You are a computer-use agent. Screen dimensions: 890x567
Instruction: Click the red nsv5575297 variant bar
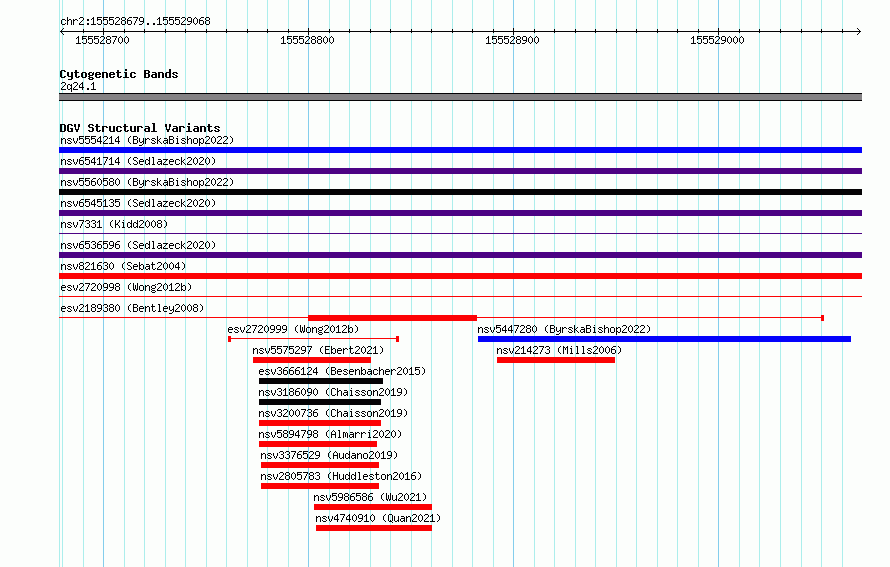pos(312,360)
